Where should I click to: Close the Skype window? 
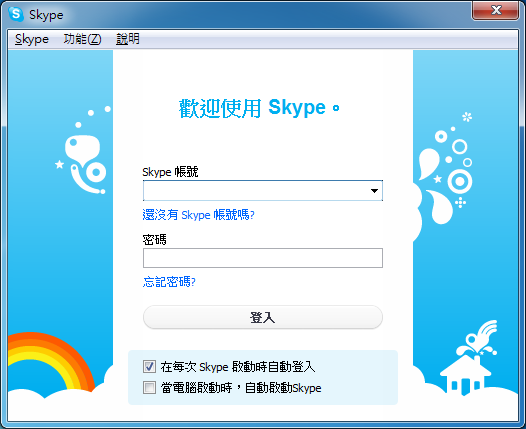pos(495,11)
